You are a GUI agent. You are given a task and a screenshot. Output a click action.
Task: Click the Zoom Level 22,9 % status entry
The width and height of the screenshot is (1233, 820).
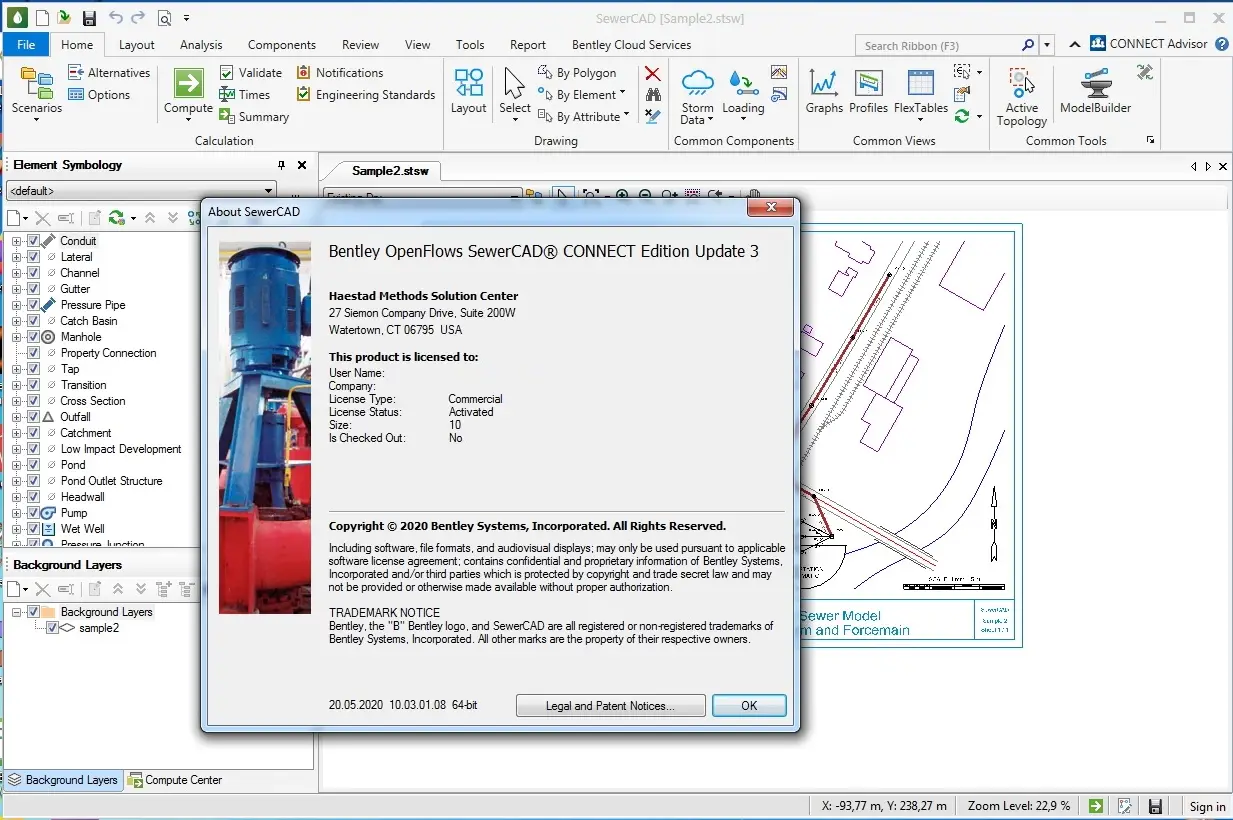click(x=1019, y=806)
